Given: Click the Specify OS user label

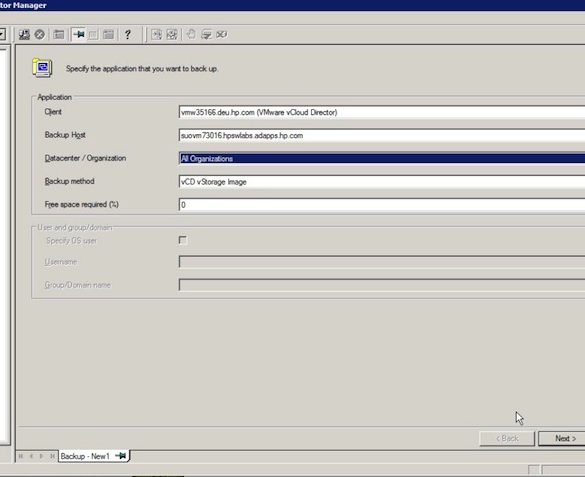Looking at the screenshot, I should [71, 241].
